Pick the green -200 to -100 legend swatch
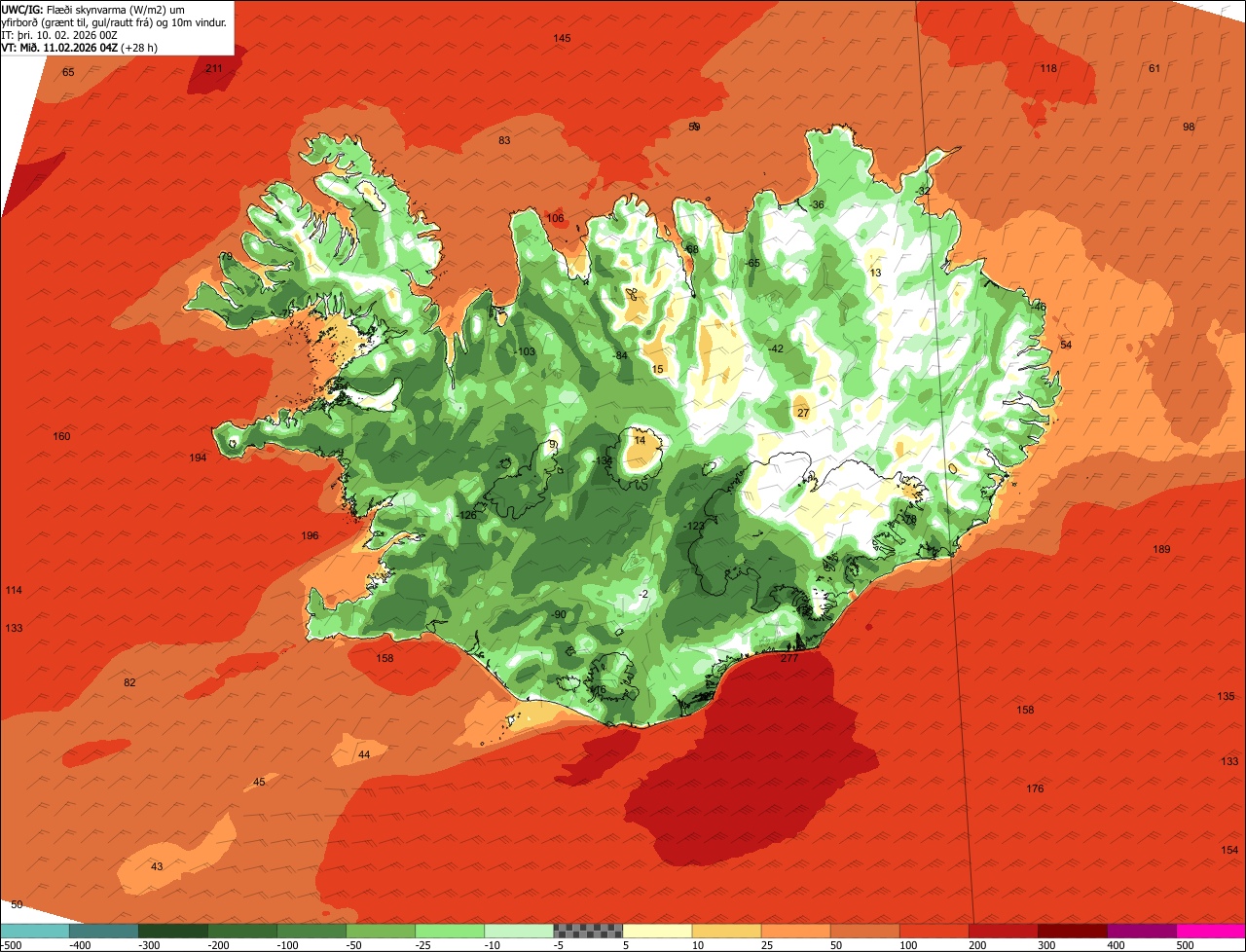This screenshot has width=1246, height=952. (241, 930)
